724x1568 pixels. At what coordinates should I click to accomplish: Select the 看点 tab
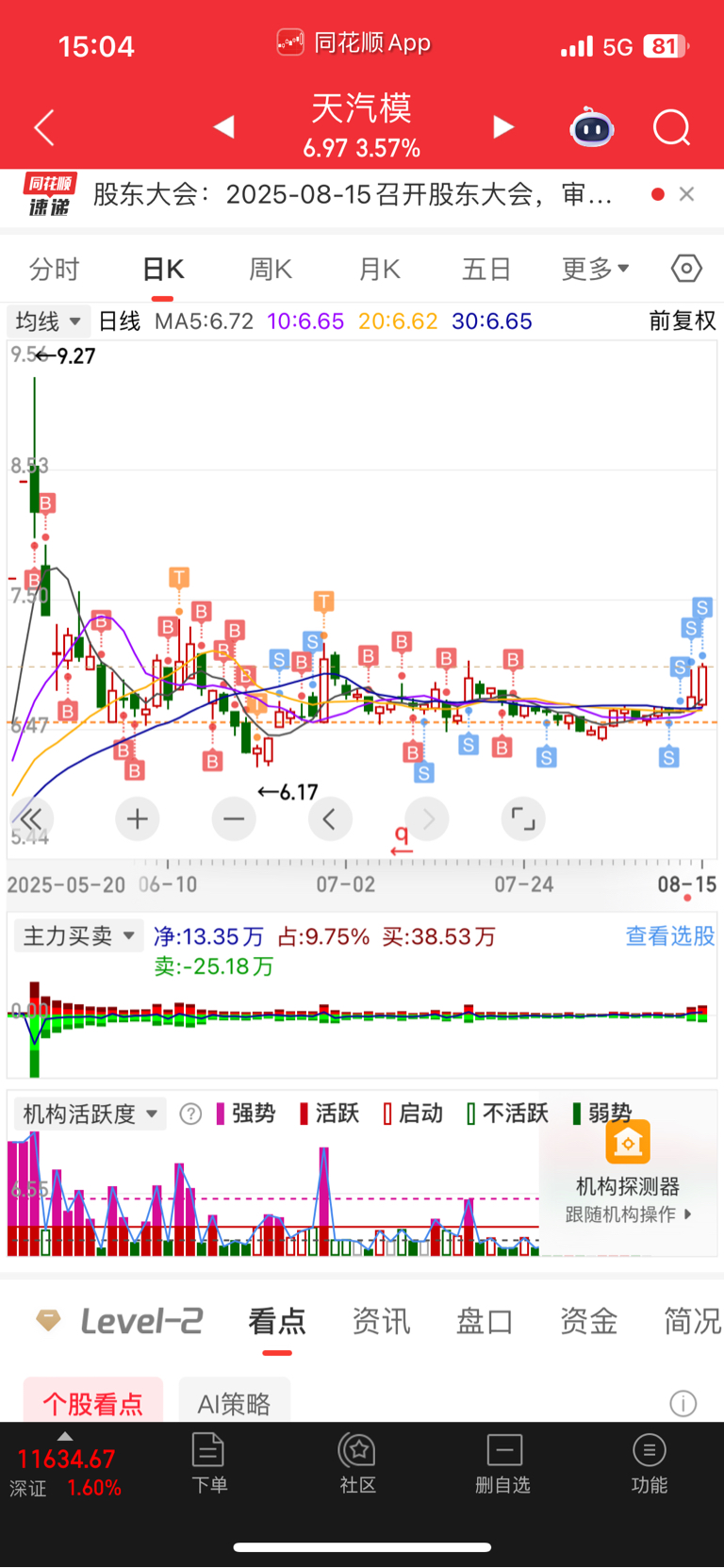(x=277, y=1321)
